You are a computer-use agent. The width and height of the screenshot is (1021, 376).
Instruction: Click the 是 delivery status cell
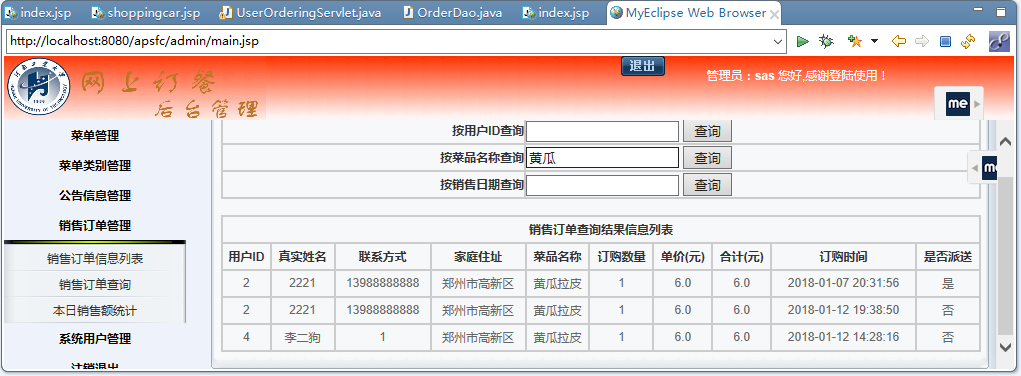(947, 283)
